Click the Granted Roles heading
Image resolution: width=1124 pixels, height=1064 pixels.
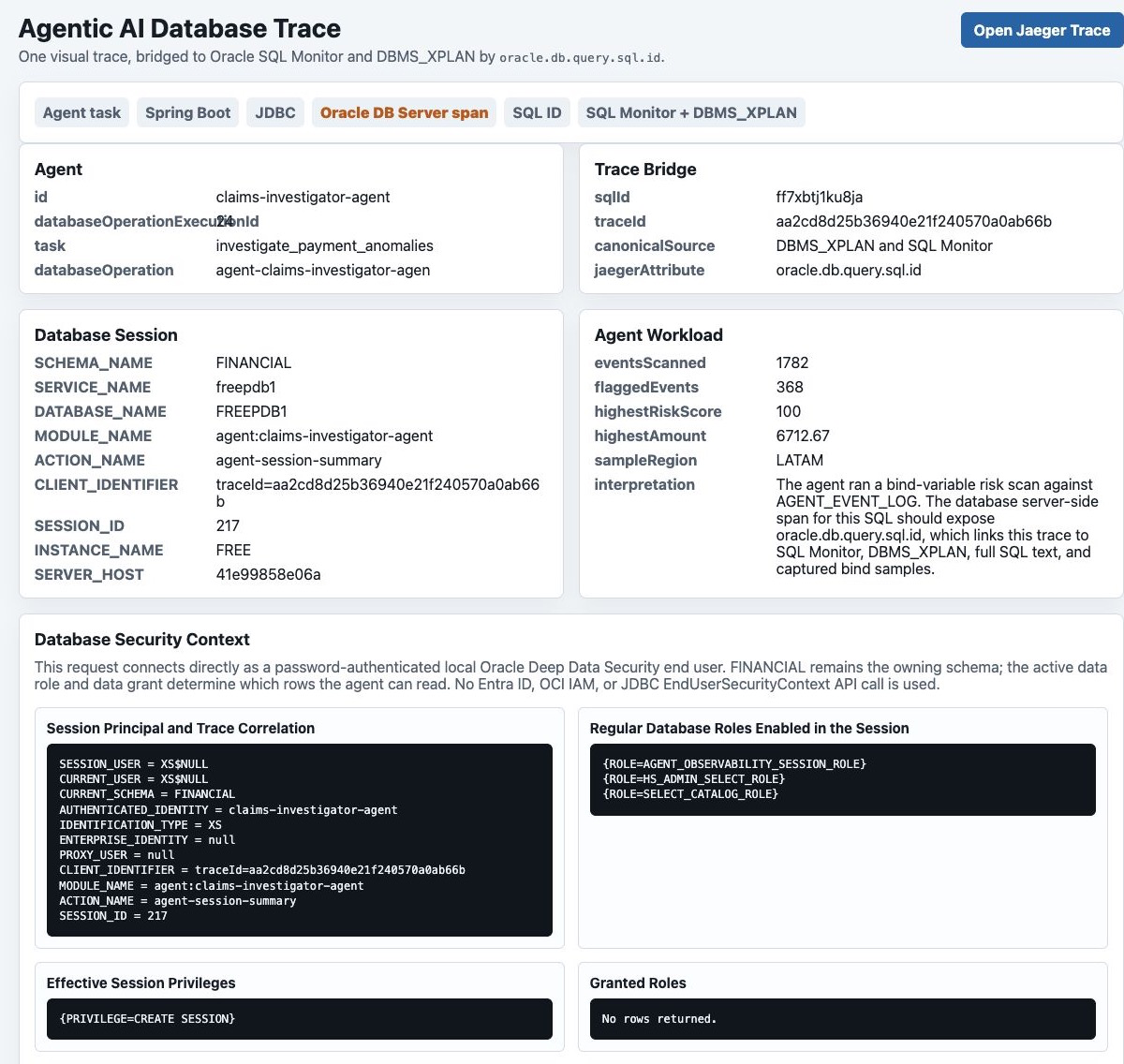[638, 983]
